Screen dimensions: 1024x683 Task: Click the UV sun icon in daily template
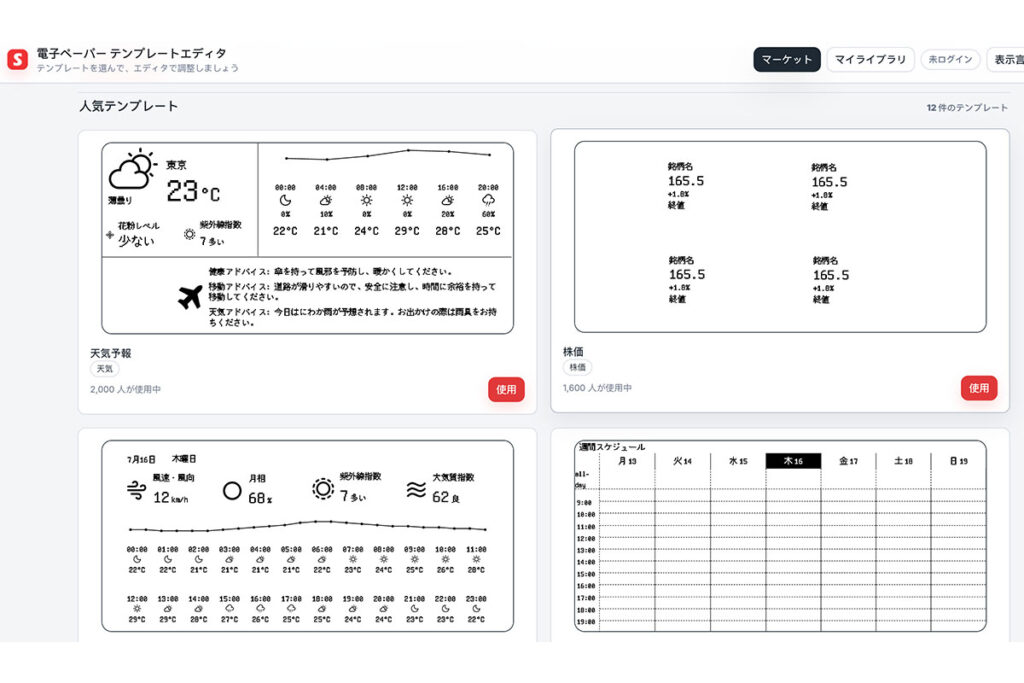[323, 488]
